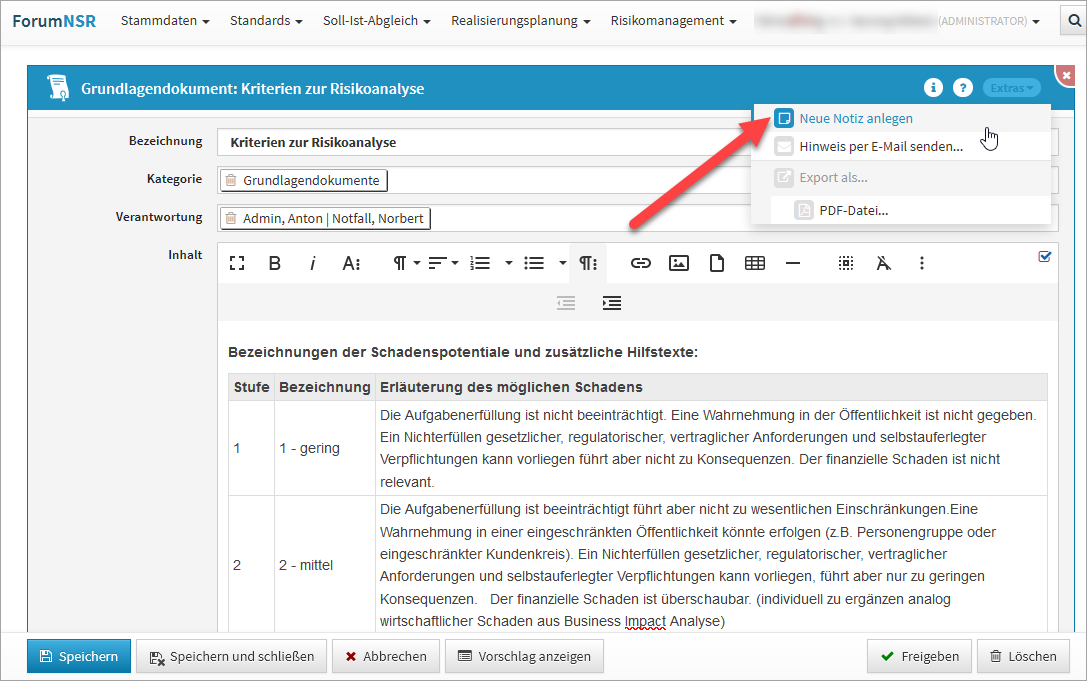
Task: Click the Speichern button
Action: point(79,657)
